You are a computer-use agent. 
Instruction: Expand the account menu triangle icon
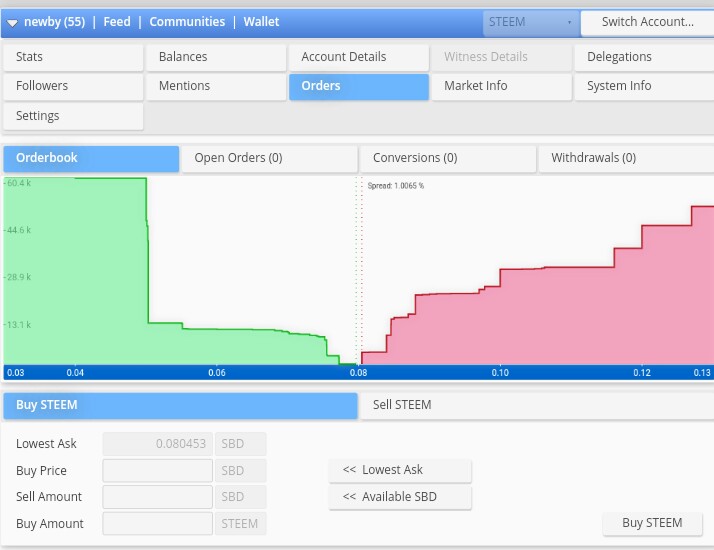(12, 23)
